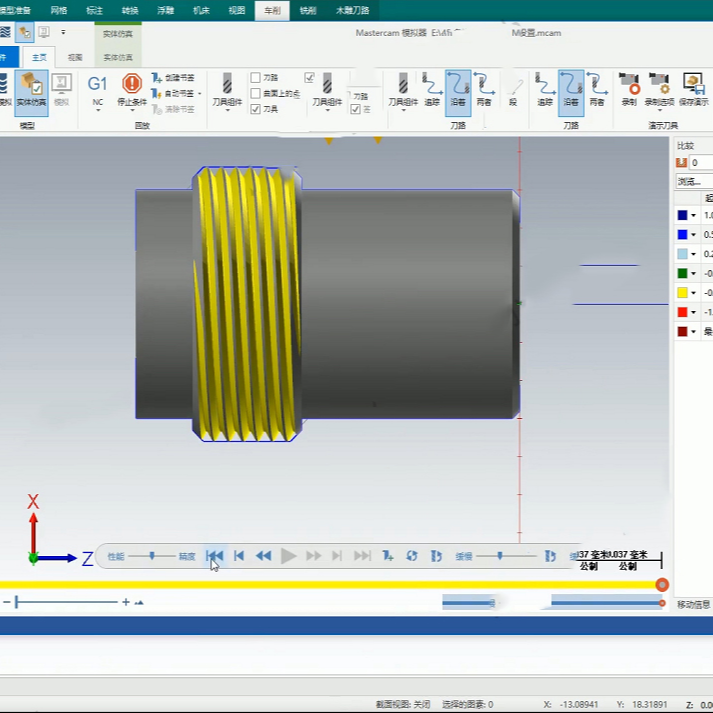Toggle the 刀路 toolpath checkbox

(256, 77)
